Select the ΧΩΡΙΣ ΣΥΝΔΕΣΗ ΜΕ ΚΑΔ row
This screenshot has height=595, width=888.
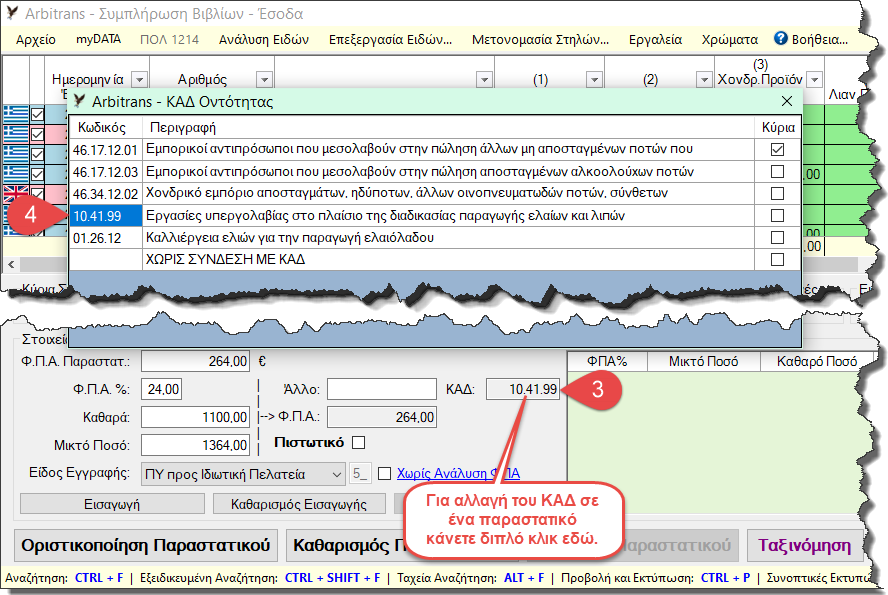tap(435, 260)
